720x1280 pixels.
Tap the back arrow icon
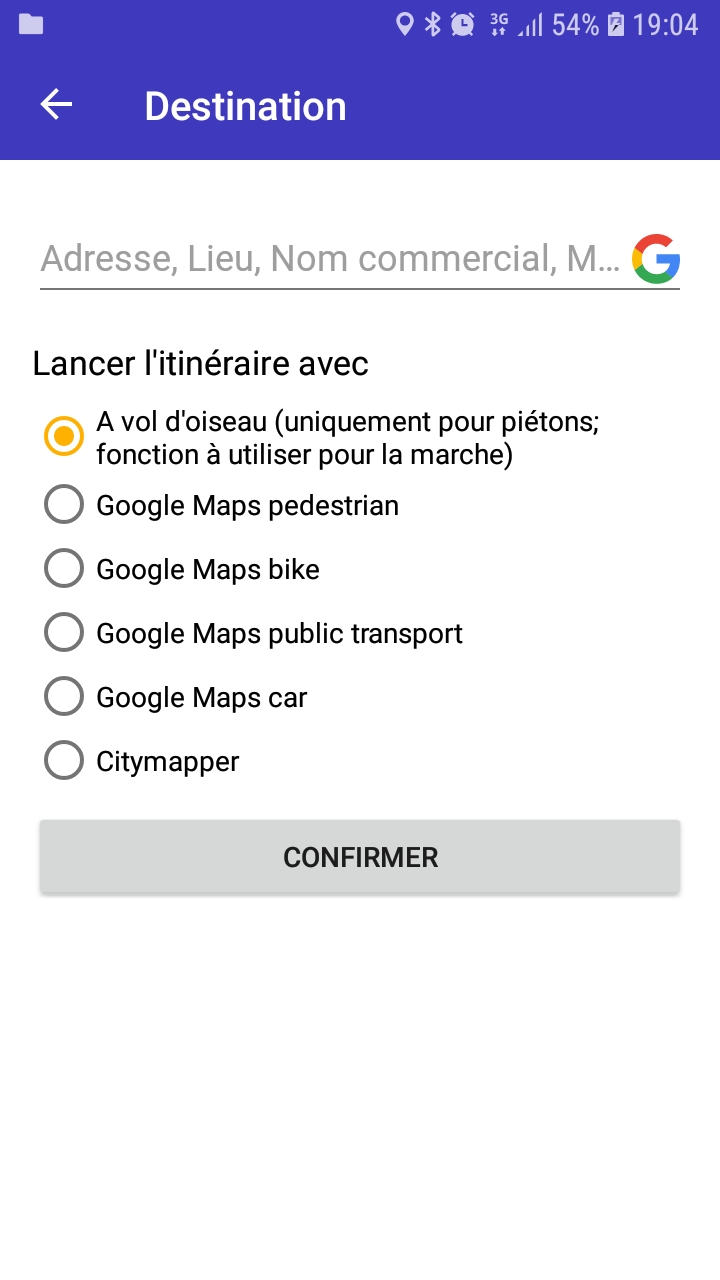click(56, 105)
